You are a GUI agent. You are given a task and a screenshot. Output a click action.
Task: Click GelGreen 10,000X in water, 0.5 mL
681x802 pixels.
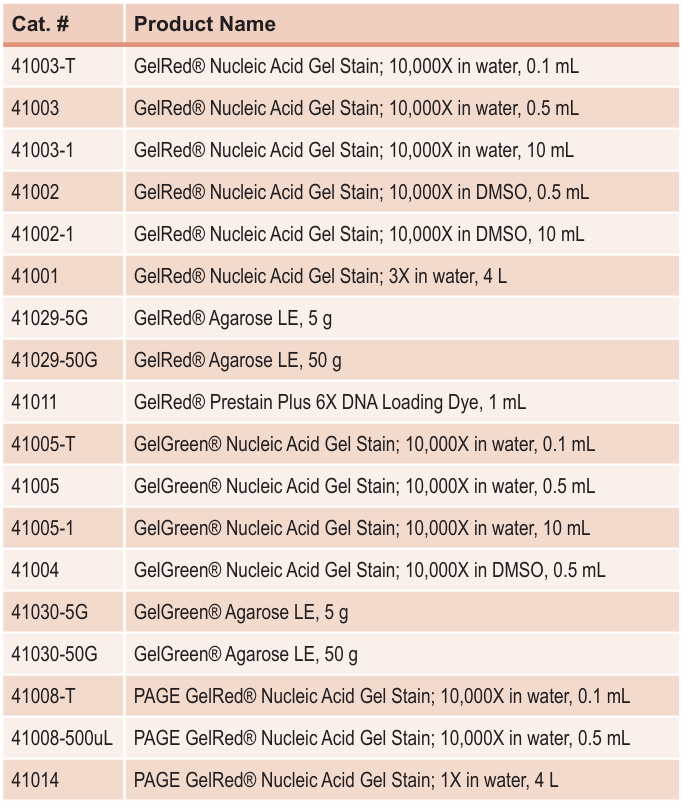tap(364, 486)
